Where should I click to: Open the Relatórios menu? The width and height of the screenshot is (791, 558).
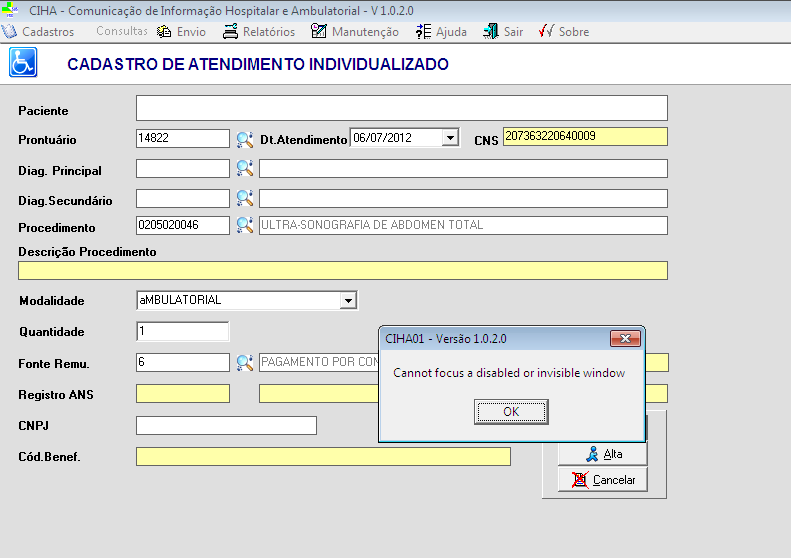click(x=259, y=32)
